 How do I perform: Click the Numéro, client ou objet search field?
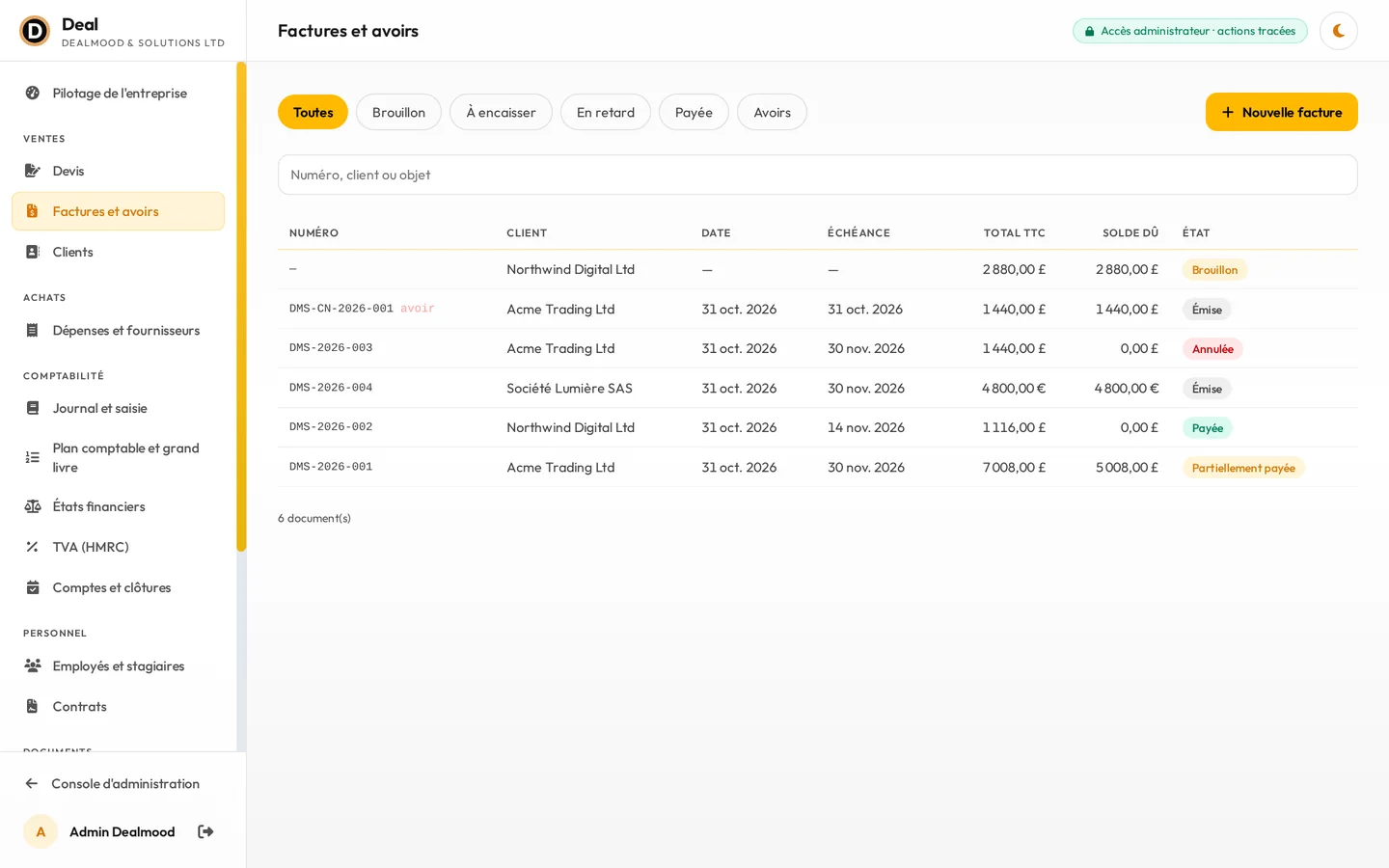point(818,175)
